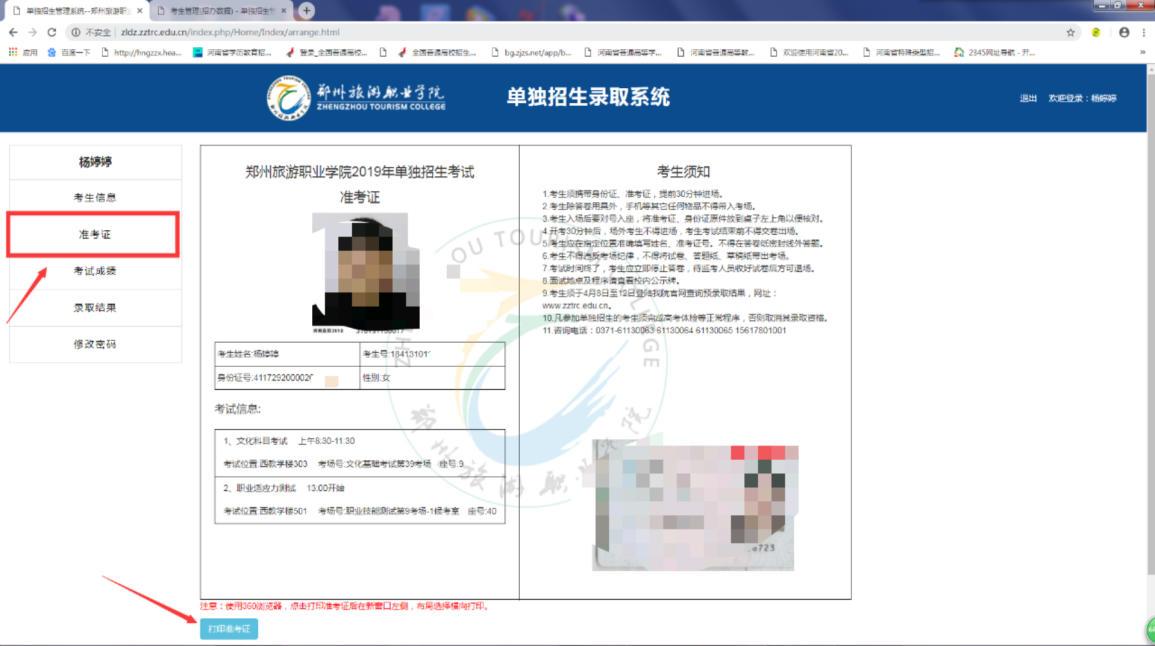Expand the bookmarks overflow chevron
This screenshot has width=1155, height=646.
(x=1142, y=52)
